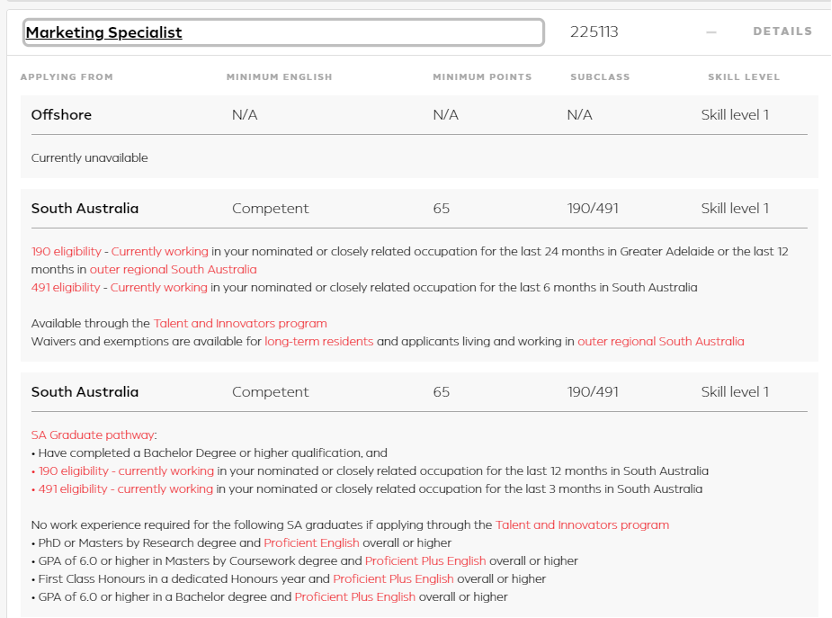Screen dimensions: 832x618
Task: Open the first Talent and Innovators program link
Action: click(x=240, y=323)
